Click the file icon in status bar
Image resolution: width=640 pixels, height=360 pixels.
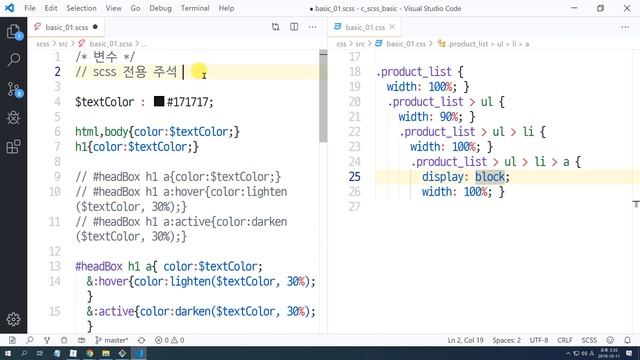tap(12, 340)
